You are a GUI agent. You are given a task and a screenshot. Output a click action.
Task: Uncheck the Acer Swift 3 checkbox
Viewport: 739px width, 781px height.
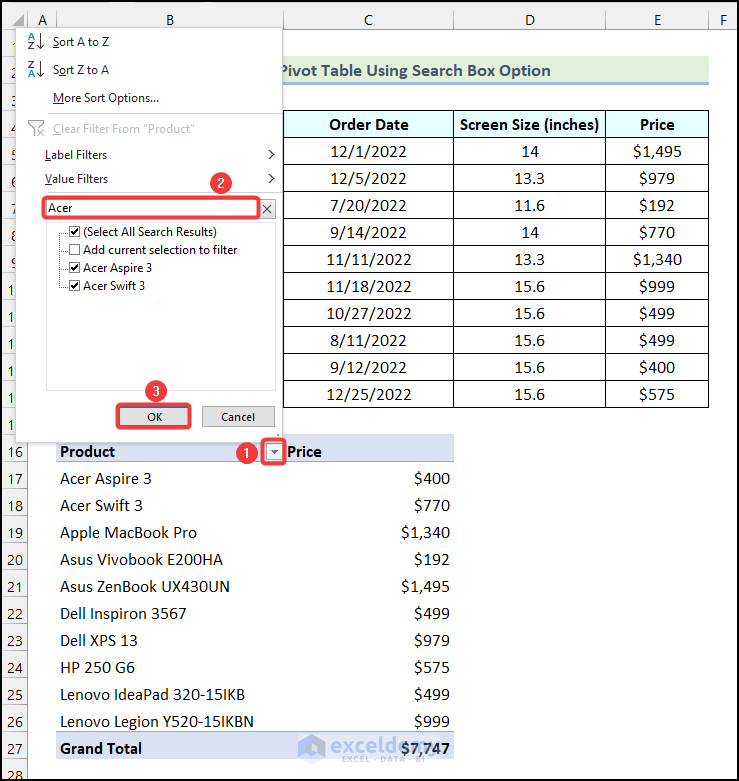[75, 285]
